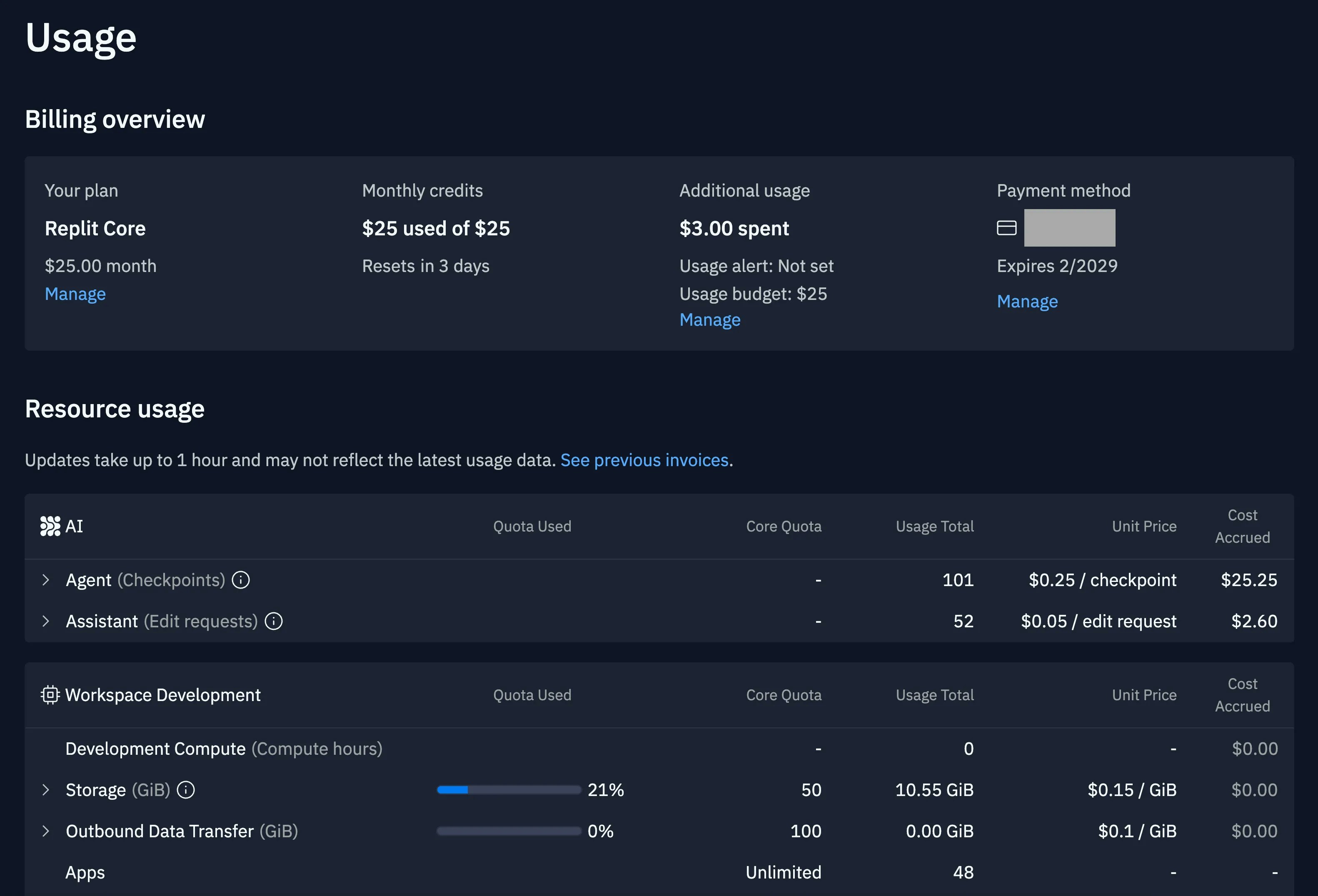Open Manage link under Your plan
1318x896 pixels.
pyautogui.click(x=75, y=294)
